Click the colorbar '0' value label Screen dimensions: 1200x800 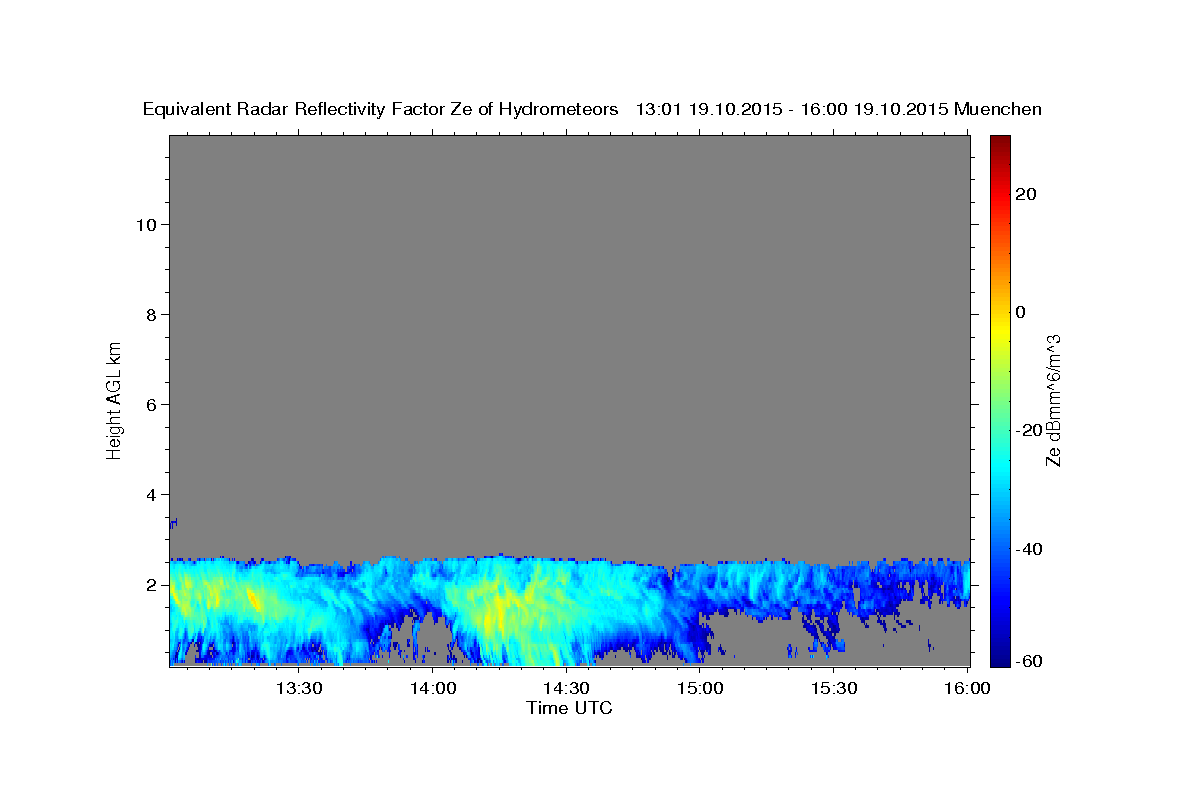(x=1021, y=312)
